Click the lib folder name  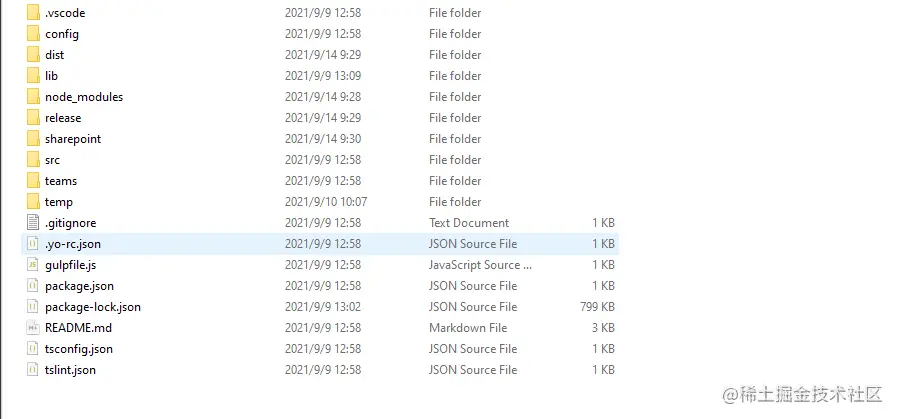[x=51, y=76]
